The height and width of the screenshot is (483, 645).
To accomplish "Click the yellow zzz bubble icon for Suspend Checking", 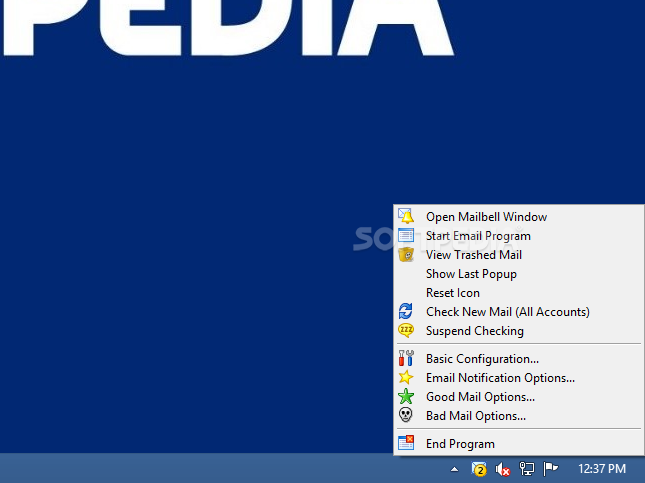I will [x=406, y=330].
